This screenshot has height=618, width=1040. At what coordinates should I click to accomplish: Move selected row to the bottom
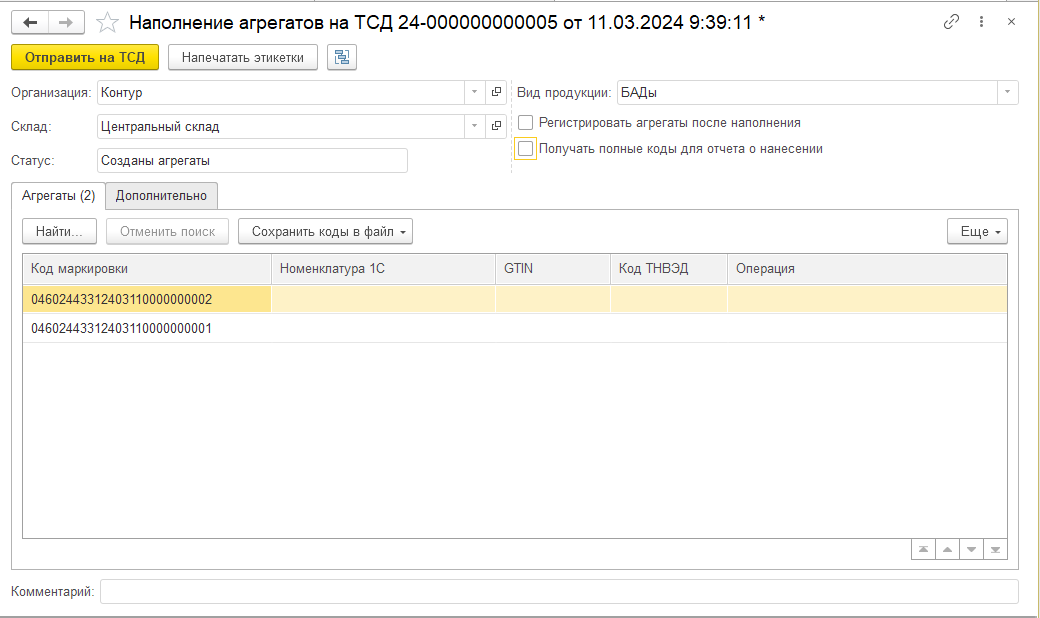coord(995,549)
